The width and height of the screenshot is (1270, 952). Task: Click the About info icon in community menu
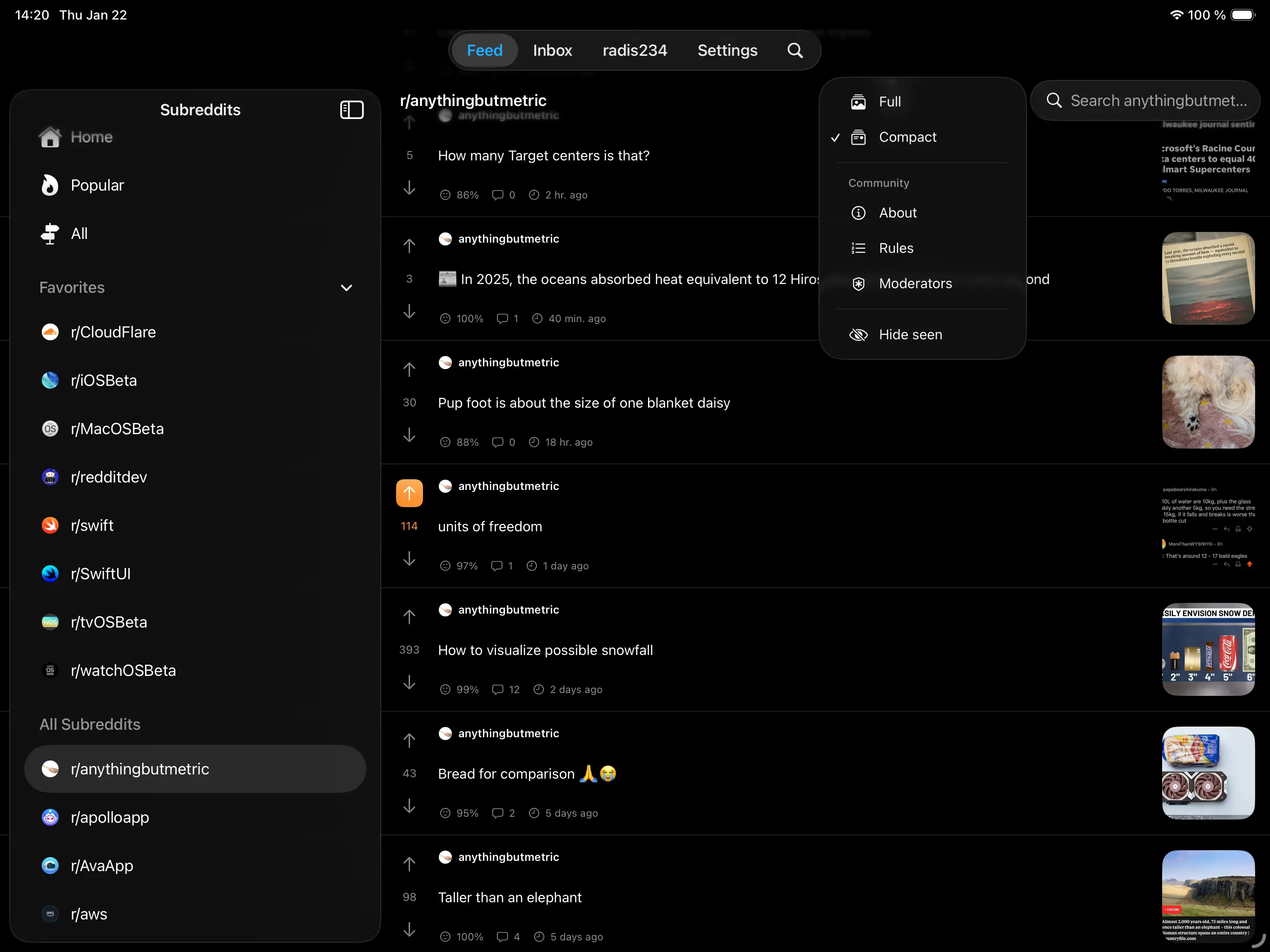click(858, 212)
